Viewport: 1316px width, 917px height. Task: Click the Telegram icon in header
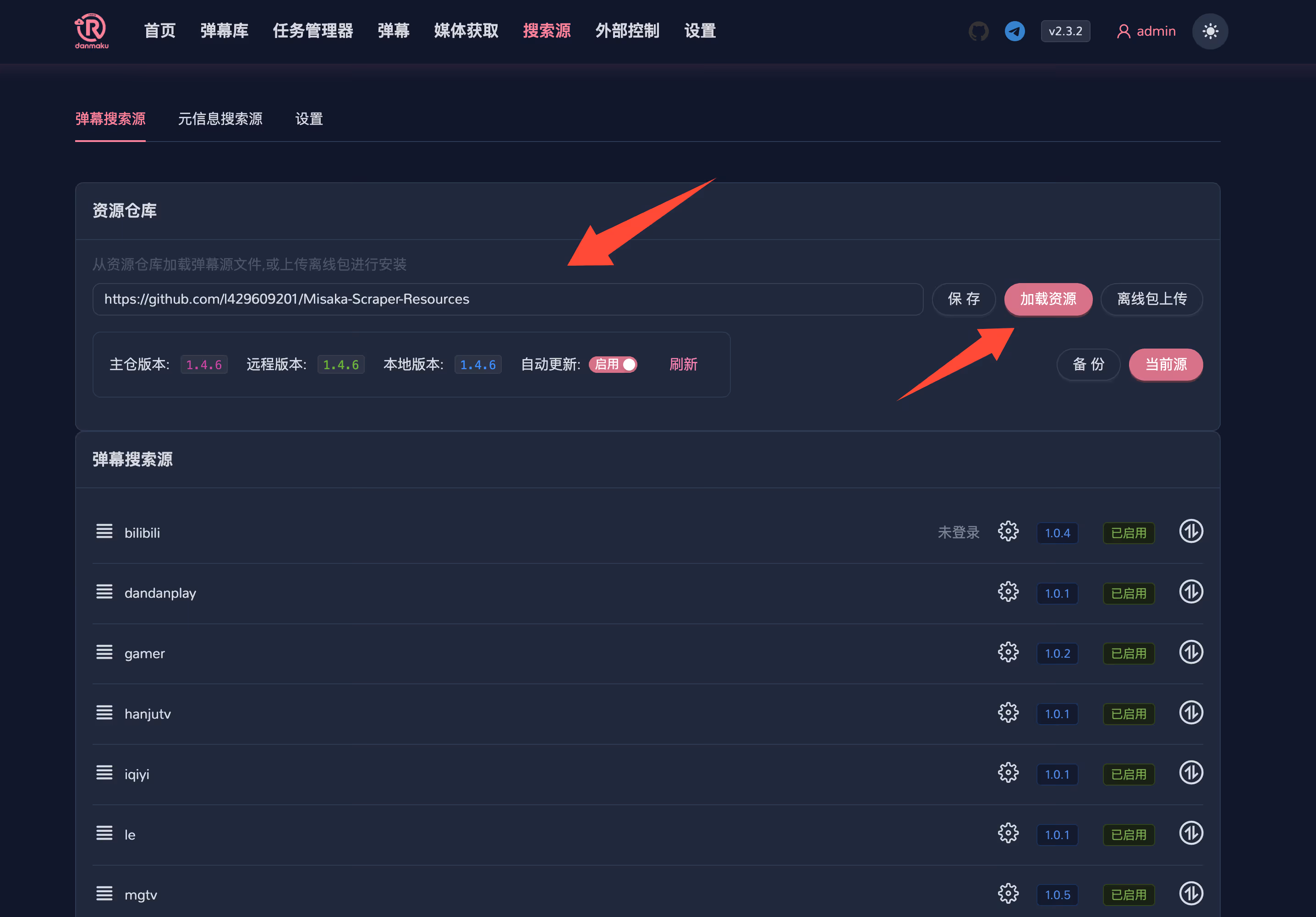1014,31
